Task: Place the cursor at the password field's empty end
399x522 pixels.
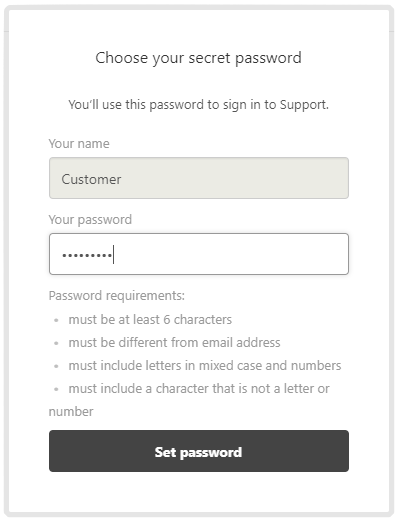Action: (x=230, y=254)
